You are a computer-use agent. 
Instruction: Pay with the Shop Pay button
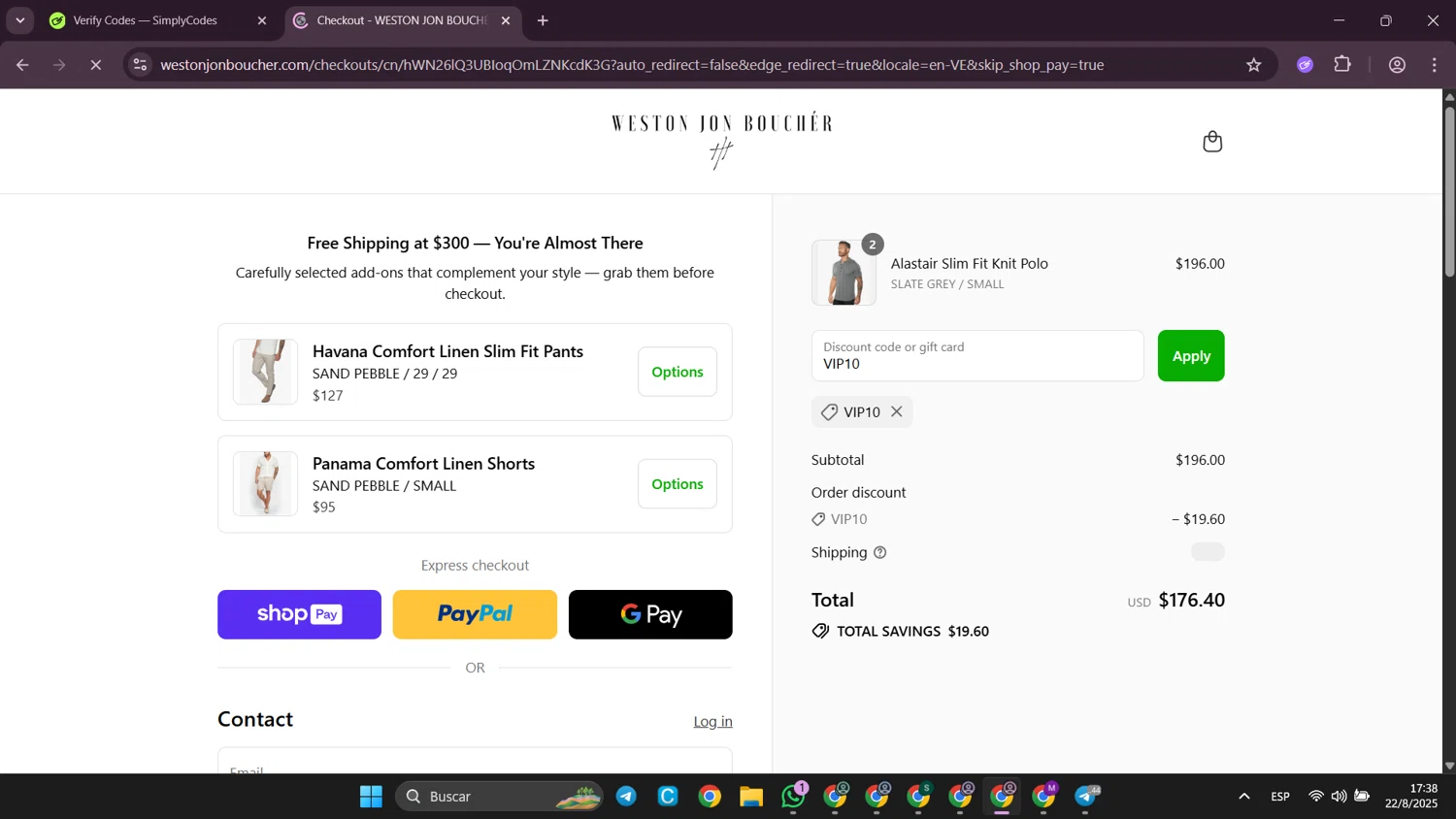coord(299,614)
